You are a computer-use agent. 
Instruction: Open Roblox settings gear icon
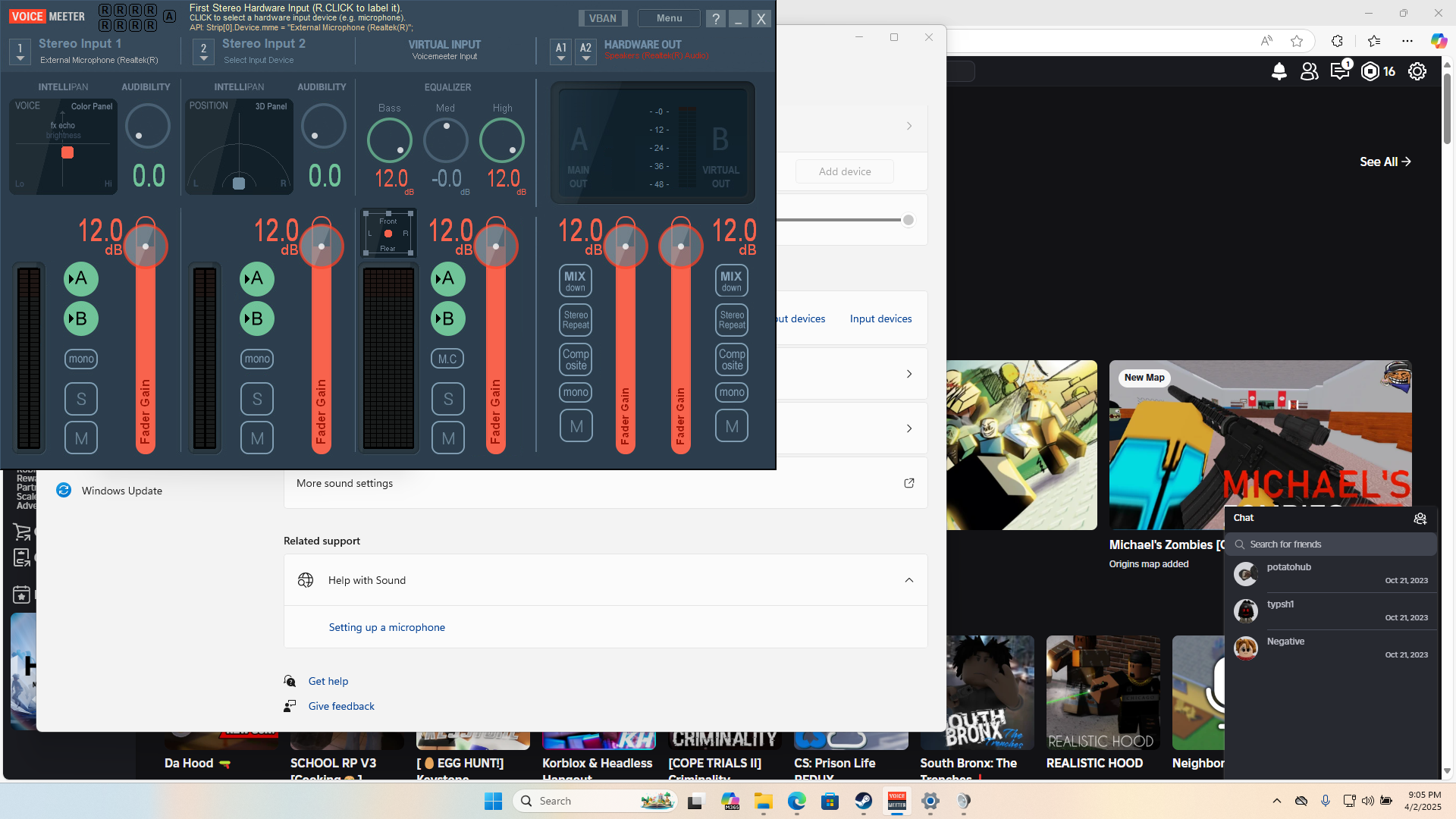[x=1417, y=71]
